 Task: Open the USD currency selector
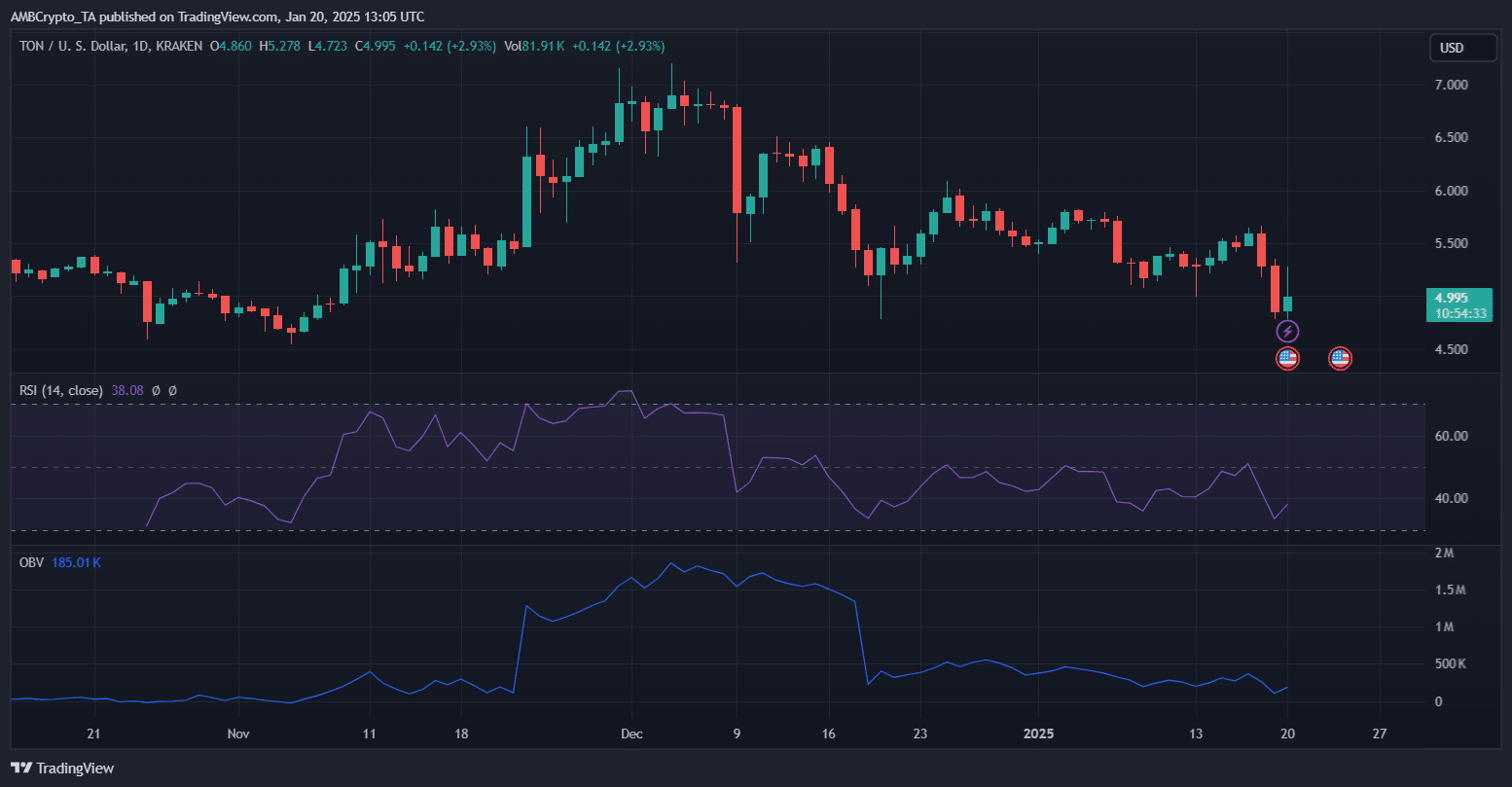click(1461, 48)
